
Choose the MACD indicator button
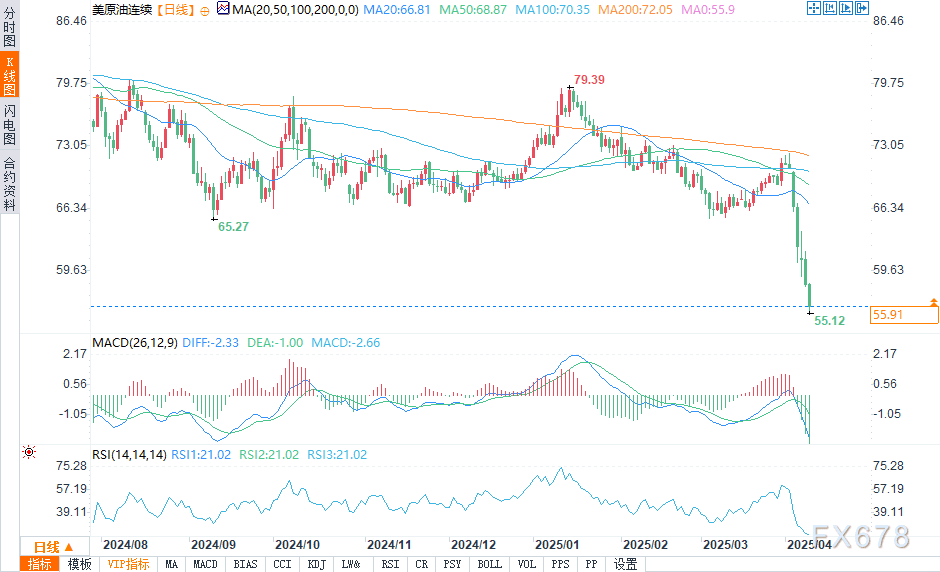(x=205, y=564)
